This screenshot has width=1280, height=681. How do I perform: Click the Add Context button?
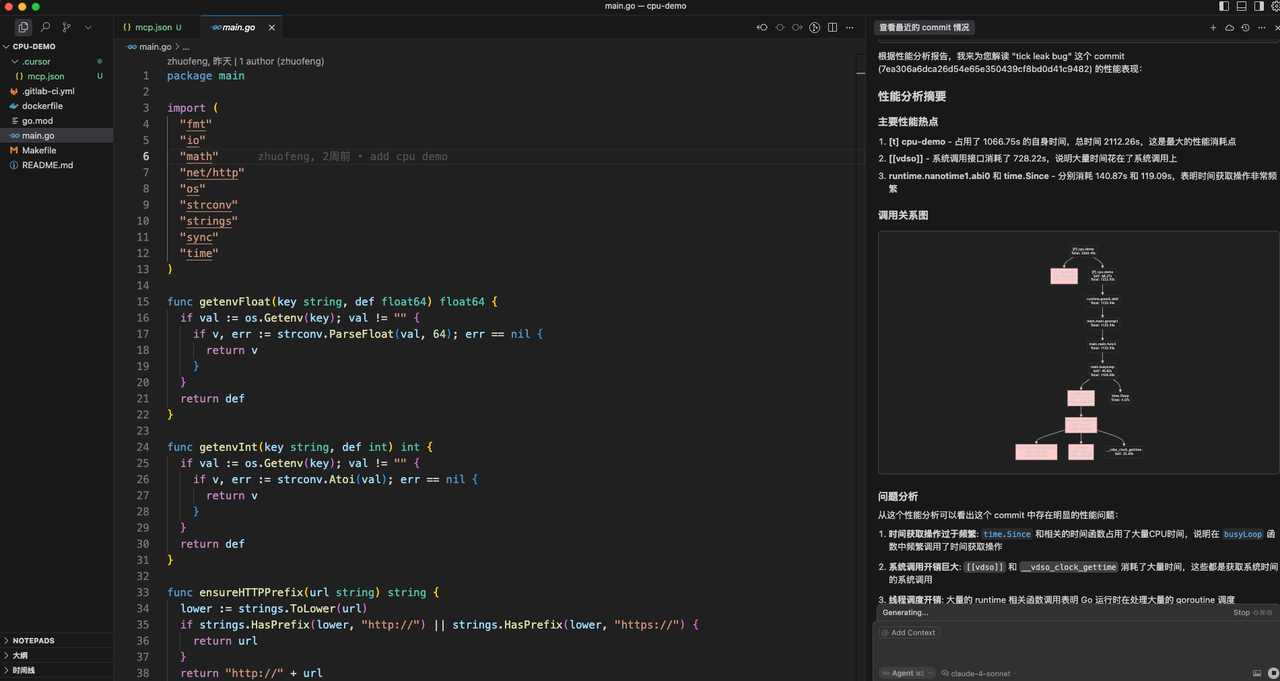click(x=909, y=632)
